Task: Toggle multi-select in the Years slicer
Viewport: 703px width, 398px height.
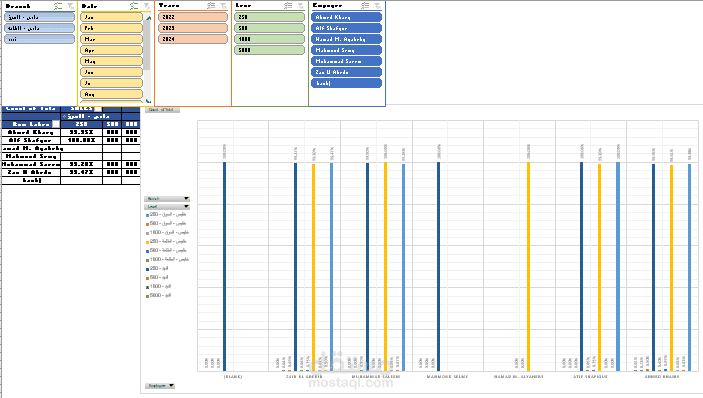Action: 211,5
